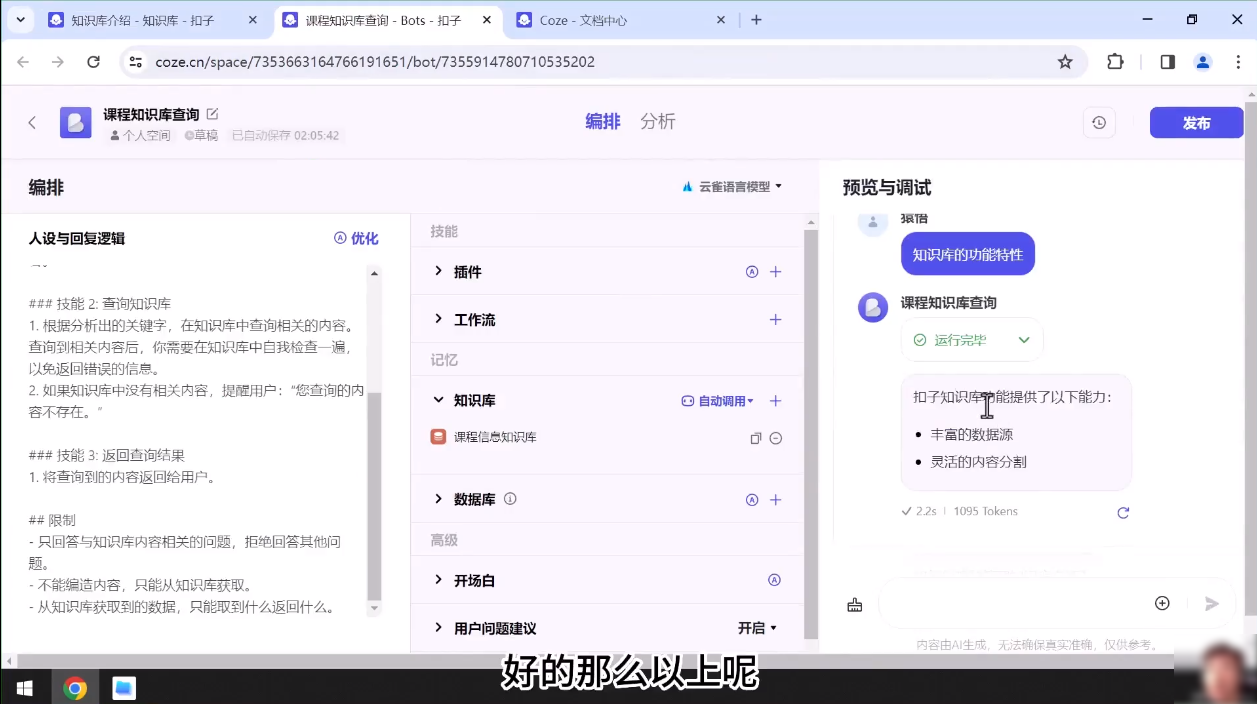Collapse the 运行完毕 status with its chevron
1257x704 pixels.
point(1023,340)
